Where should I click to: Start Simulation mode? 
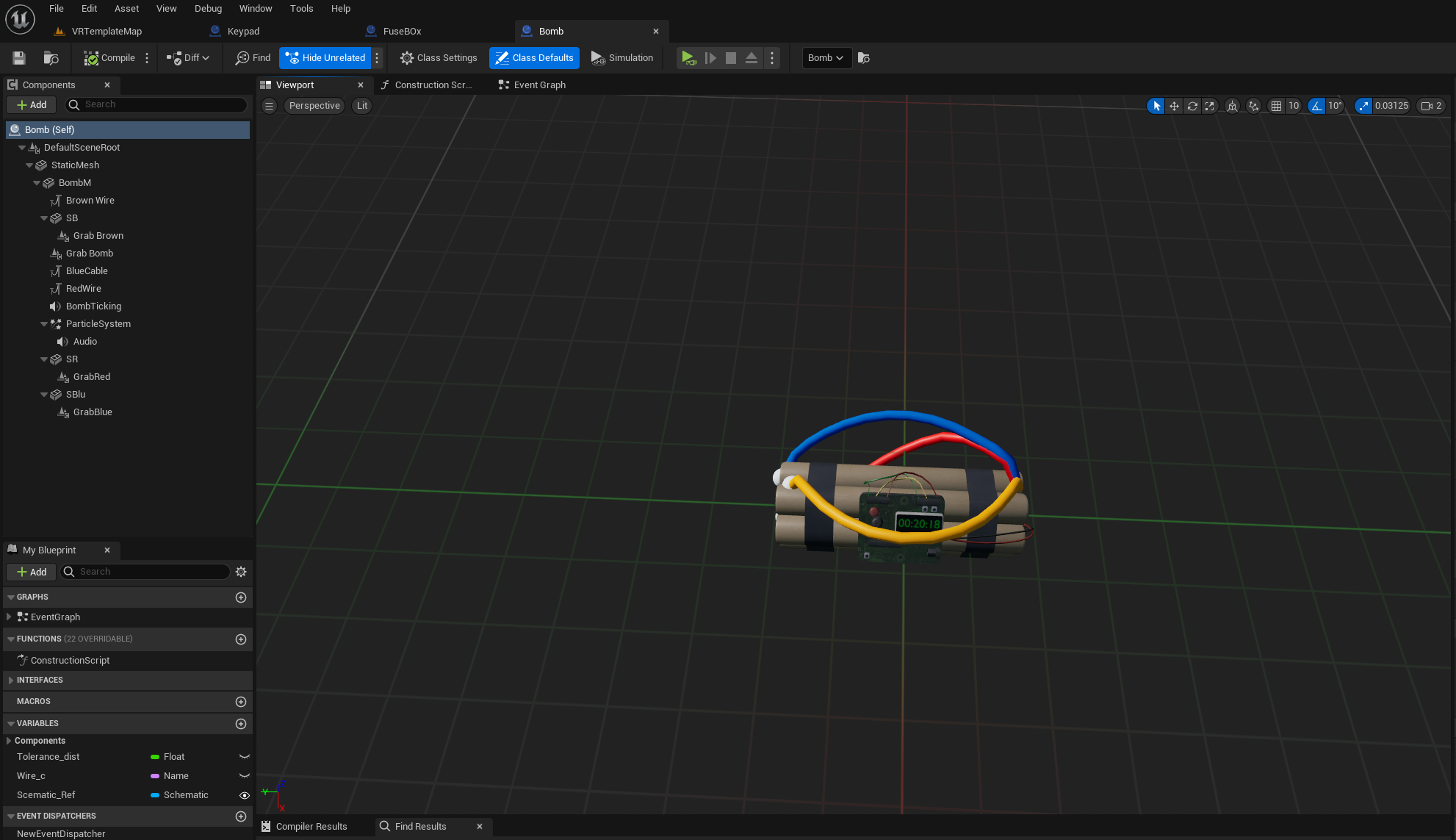[622, 58]
